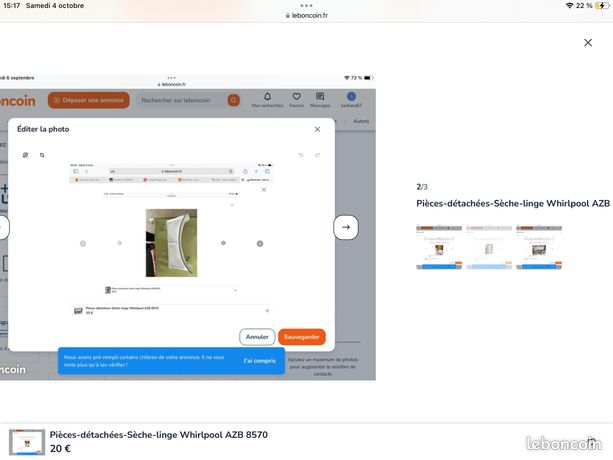613x460 pixels.
Task: Open the iPad multitasking three-dots menu
Action: click(306, 5)
